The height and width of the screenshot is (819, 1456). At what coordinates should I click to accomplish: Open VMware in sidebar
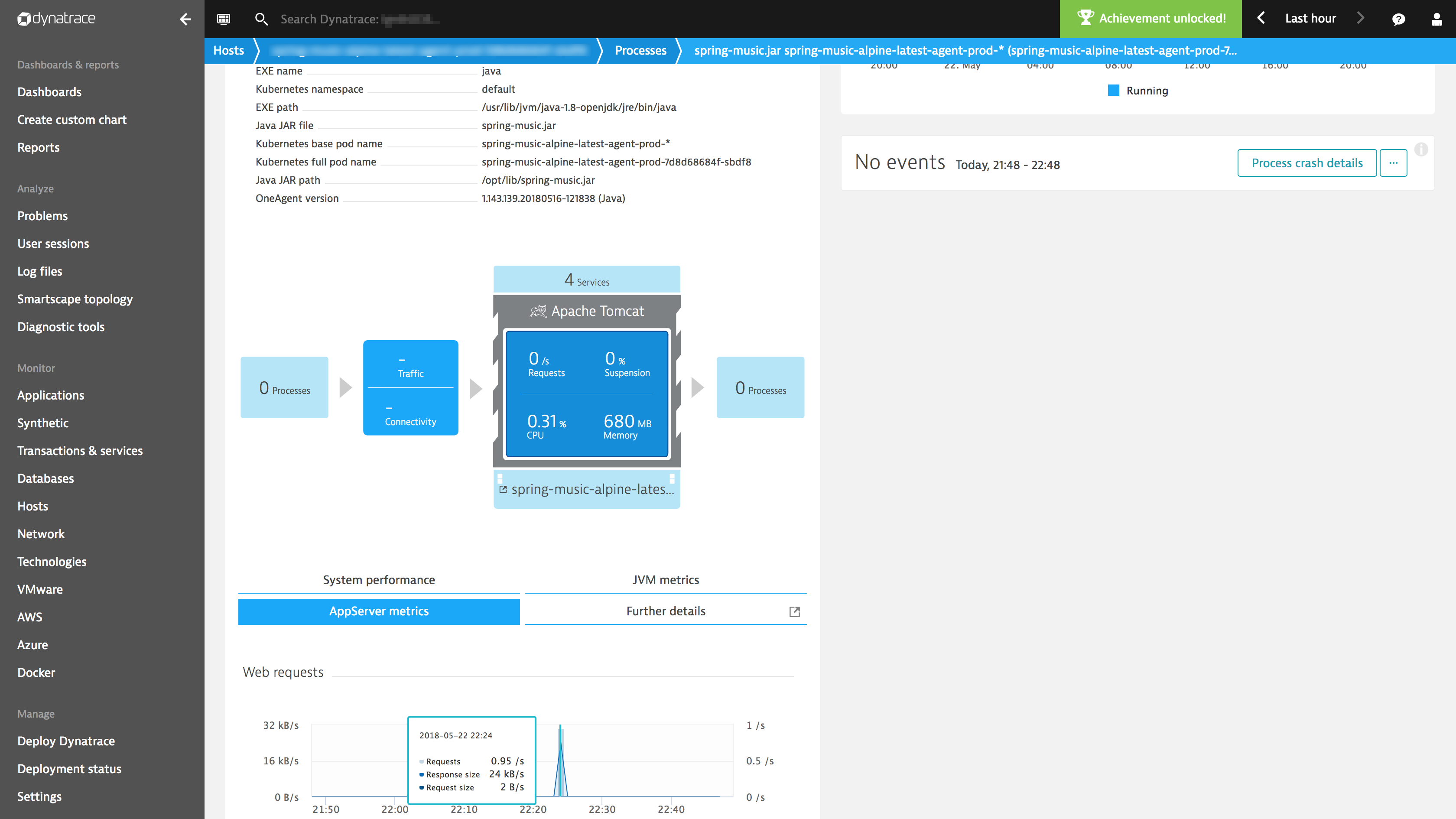(x=39, y=589)
